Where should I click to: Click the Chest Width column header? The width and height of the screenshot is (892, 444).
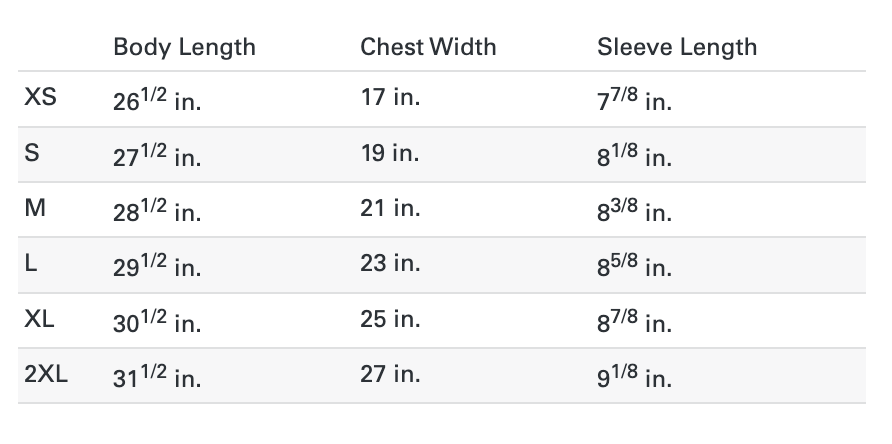(428, 47)
